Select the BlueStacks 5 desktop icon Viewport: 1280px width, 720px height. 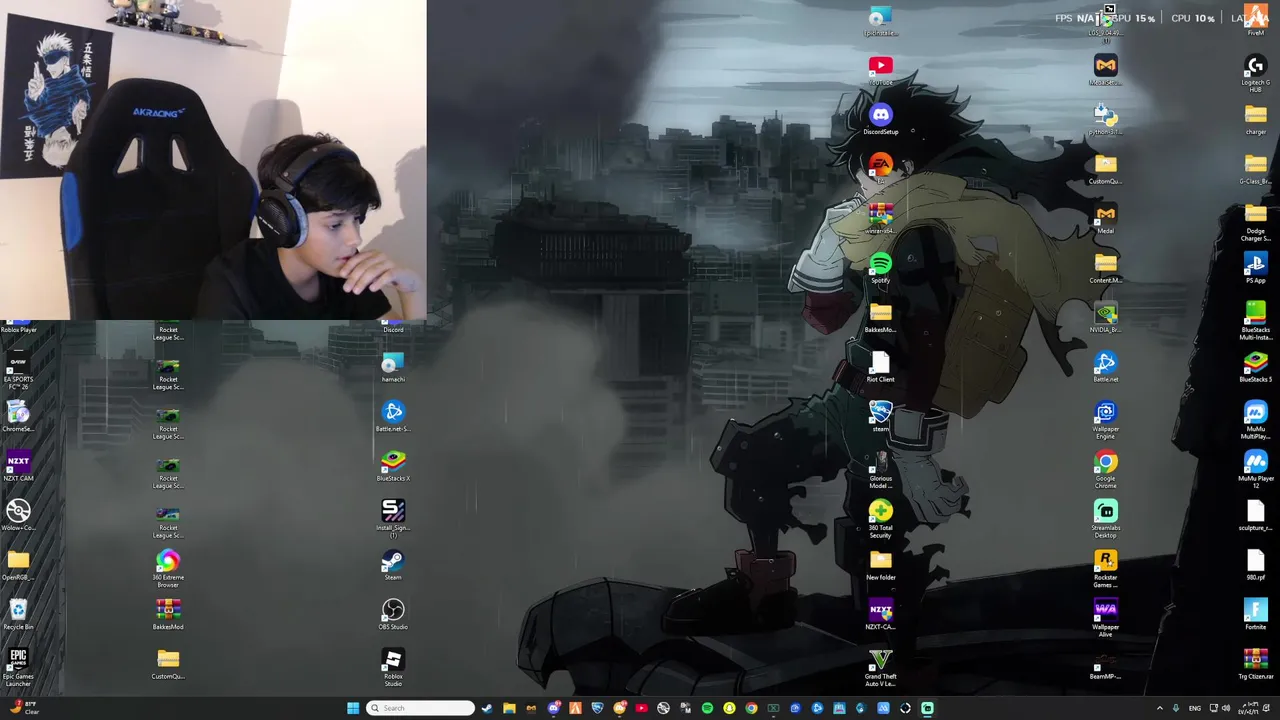(1255, 367)
